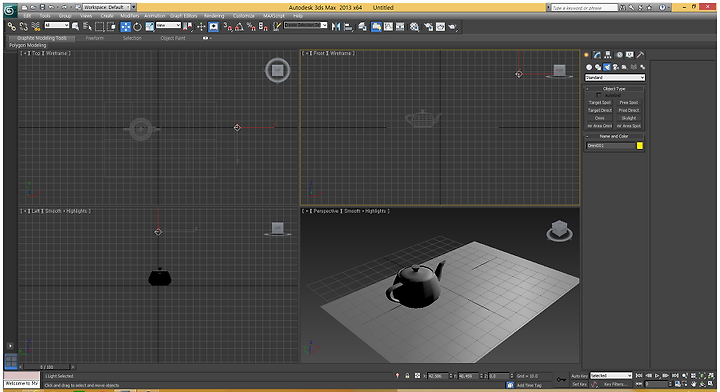Open the Hierarchy command panel tab
This screenshot has height=392, width=720.
tap(608, 55)
